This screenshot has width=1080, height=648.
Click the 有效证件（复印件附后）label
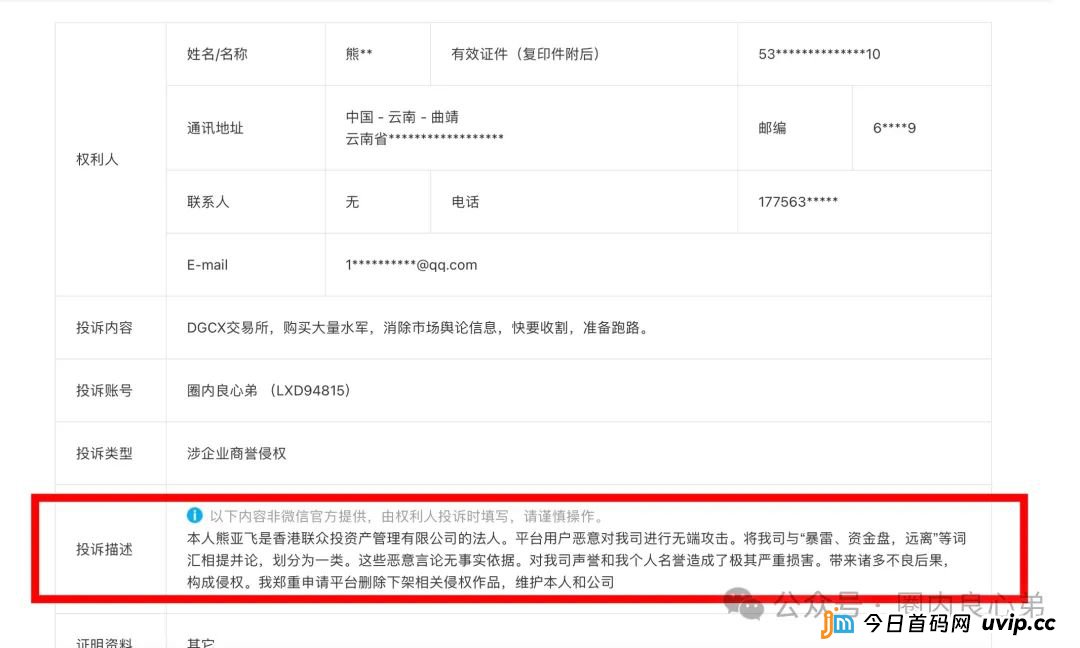pos(526,54)
